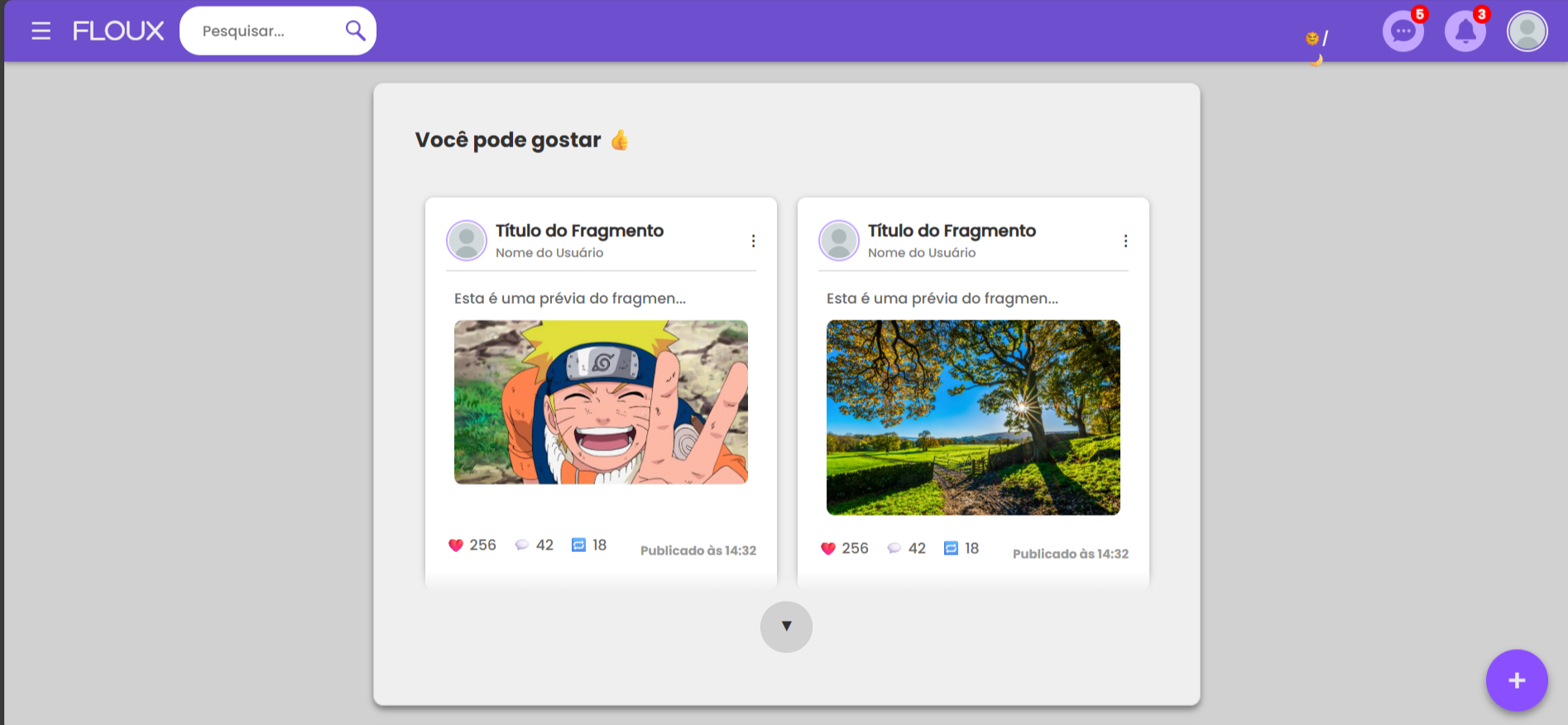Like the landscape post with heart icon
1568x725 pixels.
pos(828,549)
